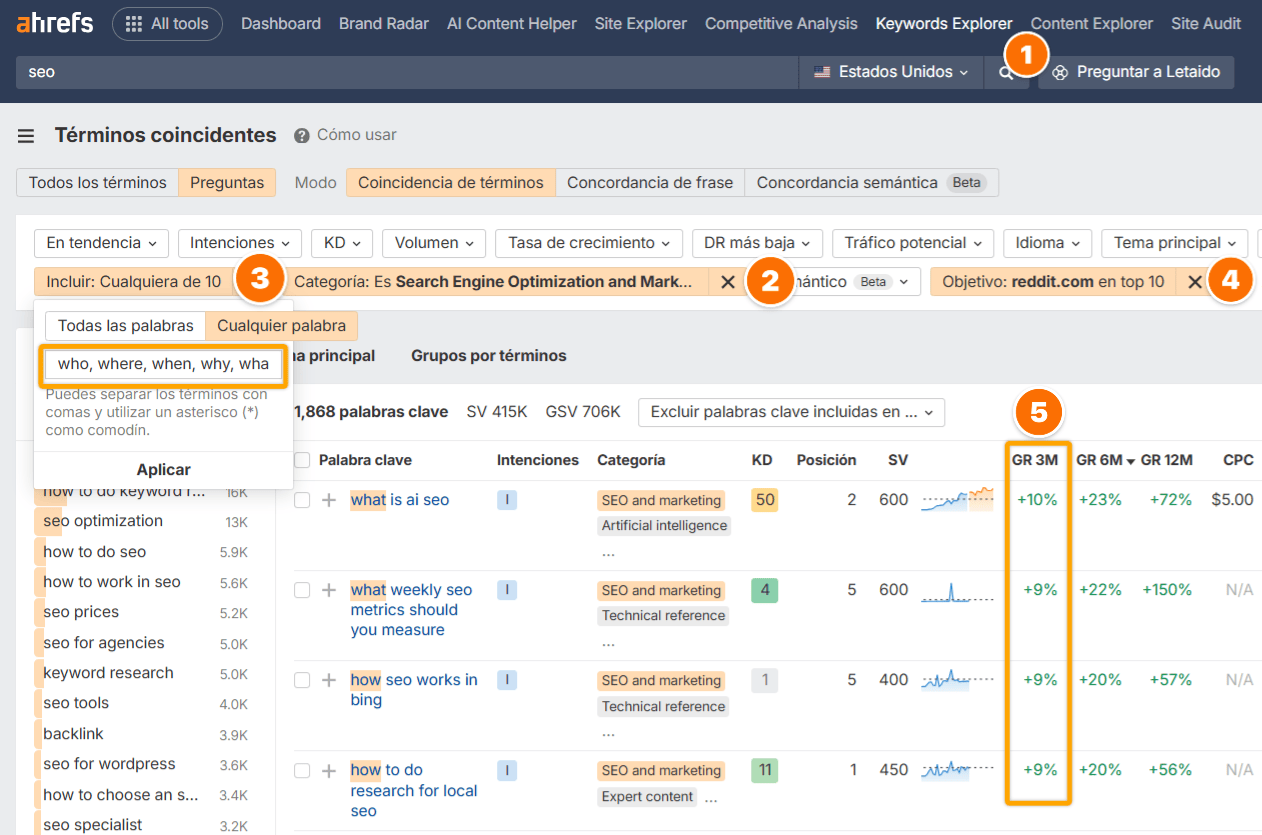Open keyword link 'how seo works in bing'

coord(414,690)
